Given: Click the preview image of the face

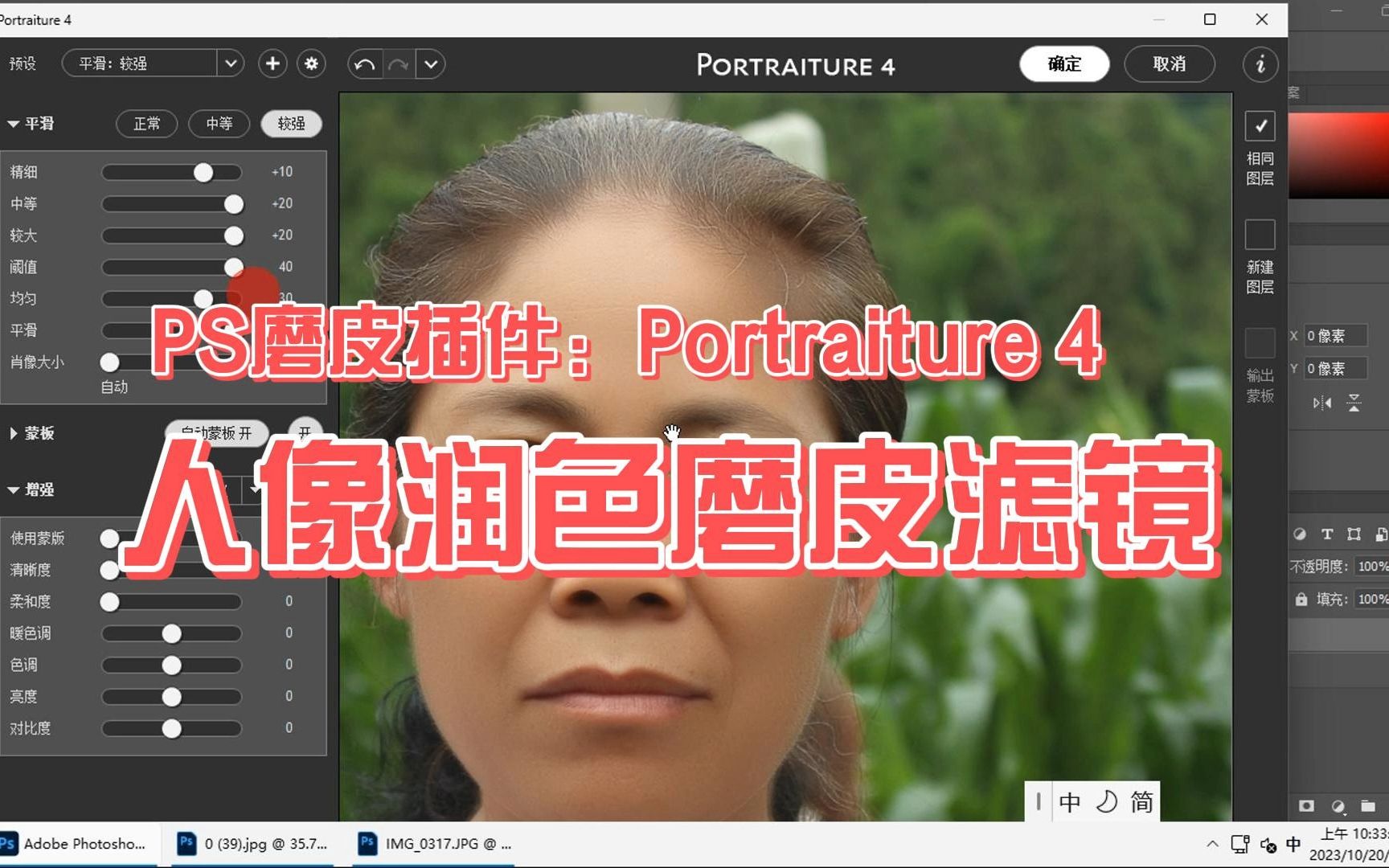Looking at the screenshot, I should [785, 457].
